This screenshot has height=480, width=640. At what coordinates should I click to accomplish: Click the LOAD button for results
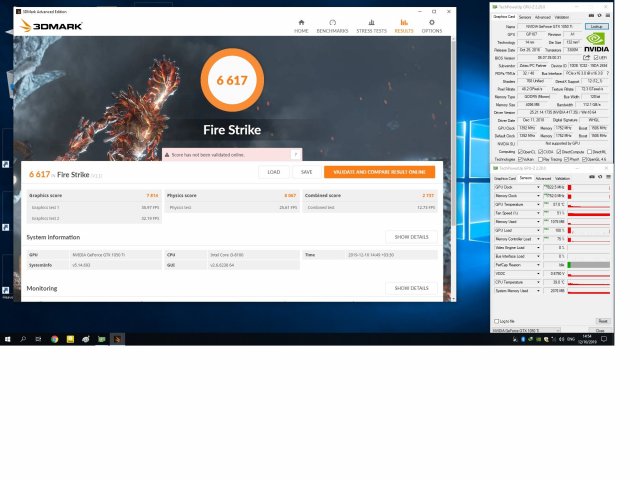[x=274, y=172]
